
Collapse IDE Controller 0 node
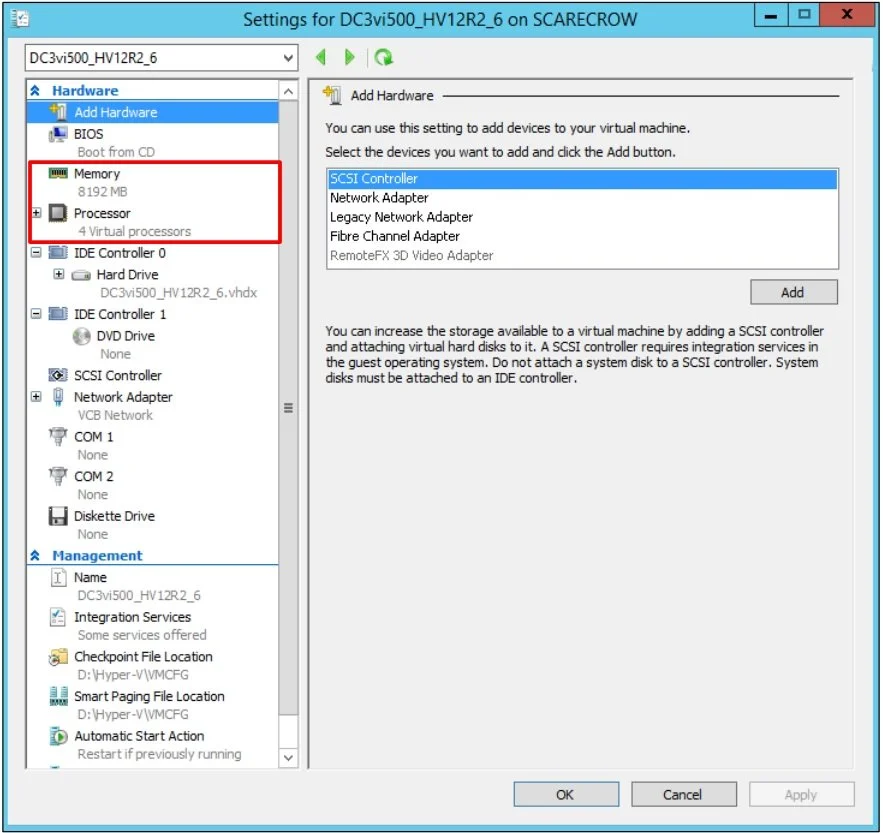point(36,253)
